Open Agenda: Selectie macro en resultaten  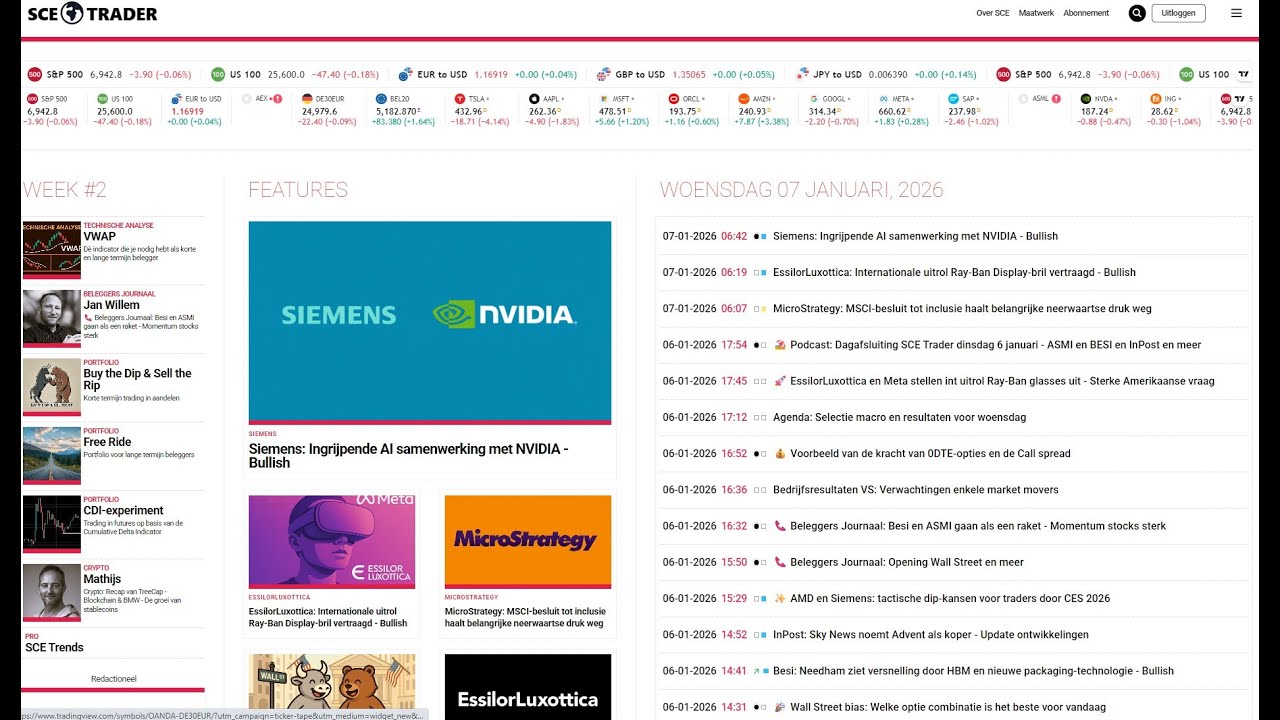pyautogui.click(x=954, y=417)
